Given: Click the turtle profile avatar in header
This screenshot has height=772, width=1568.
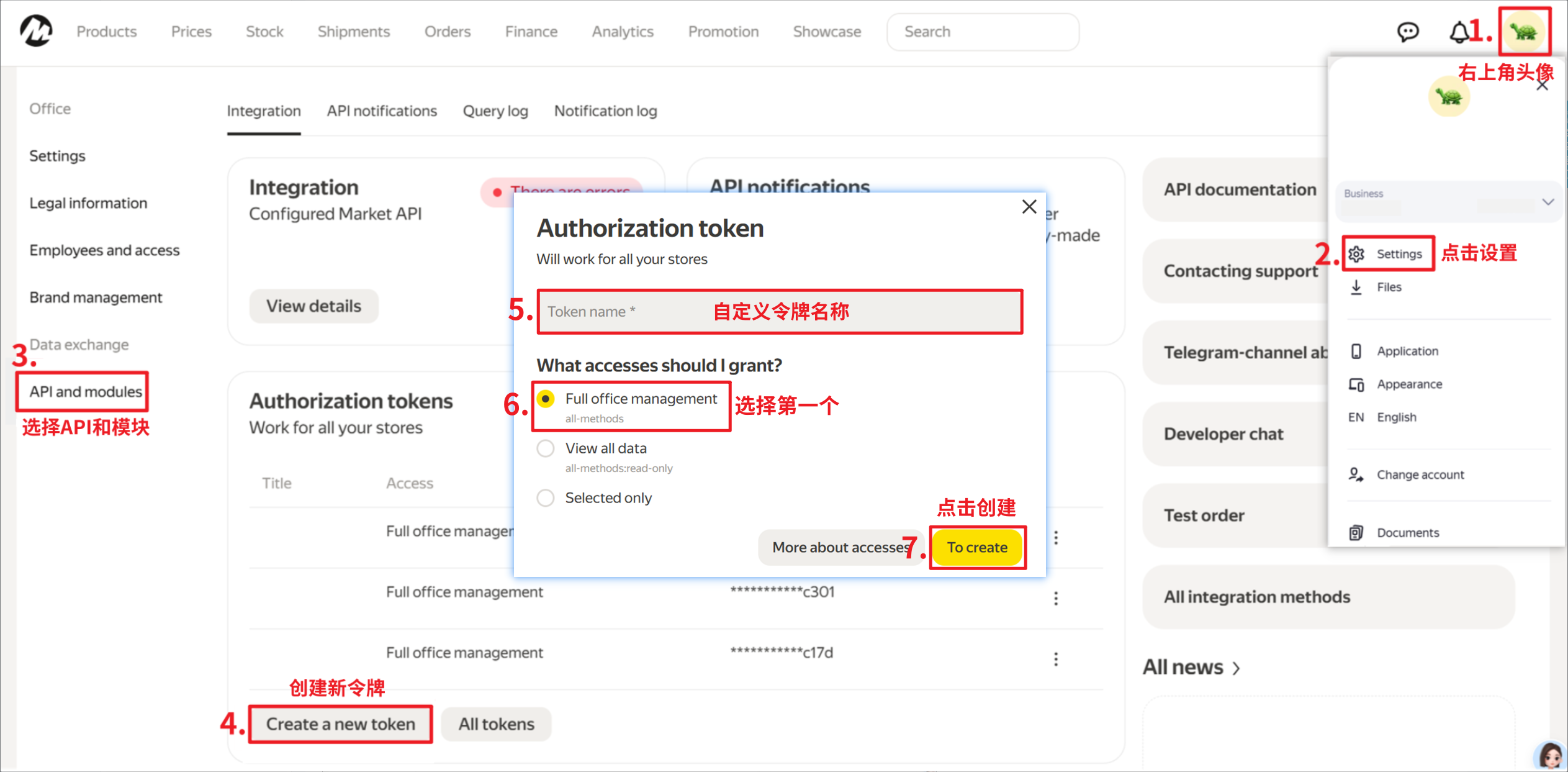Looking at the screenshot, I should pyautogui.click(x=1524, y=31).
